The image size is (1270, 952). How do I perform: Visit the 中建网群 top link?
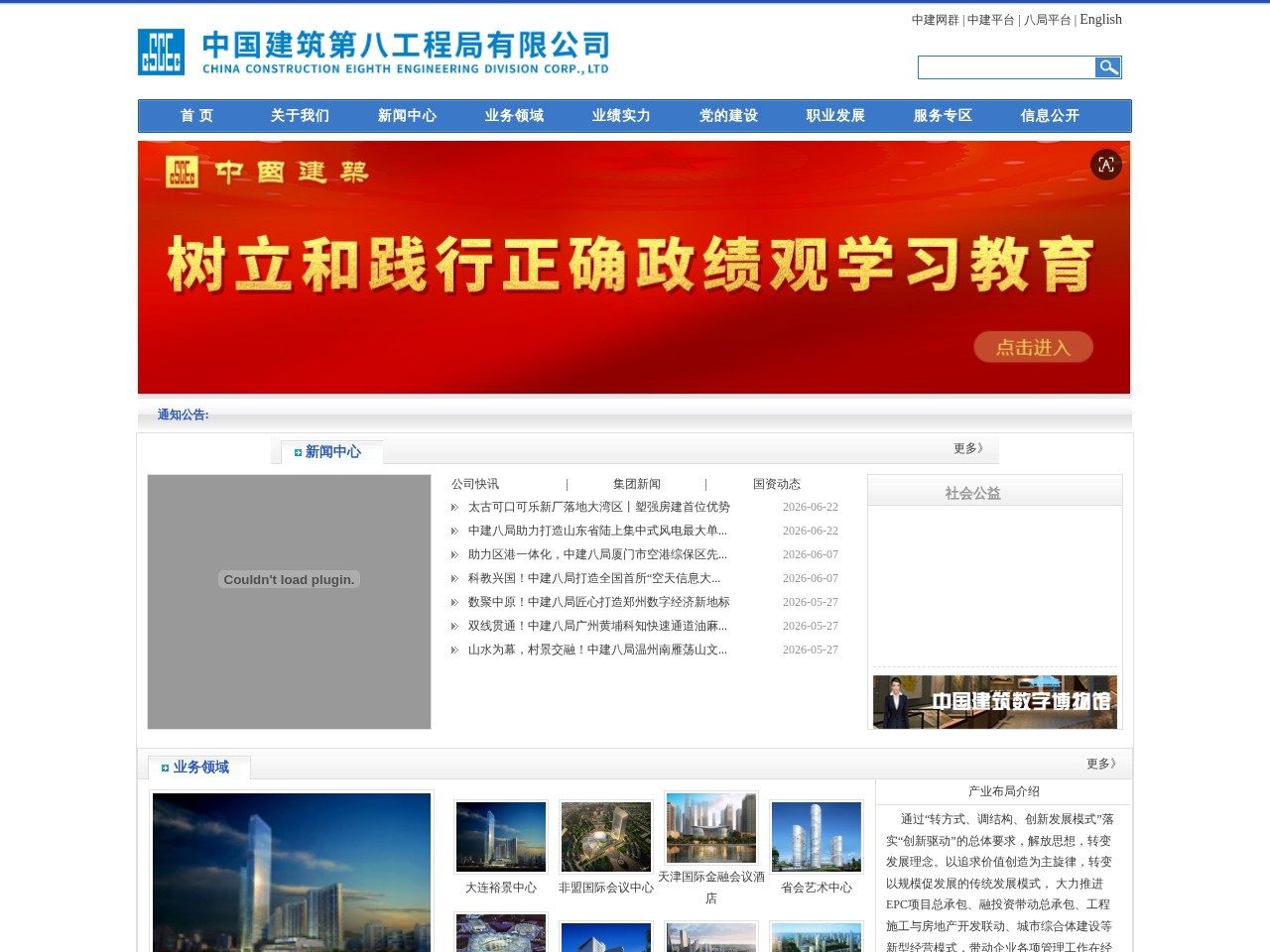935,20
